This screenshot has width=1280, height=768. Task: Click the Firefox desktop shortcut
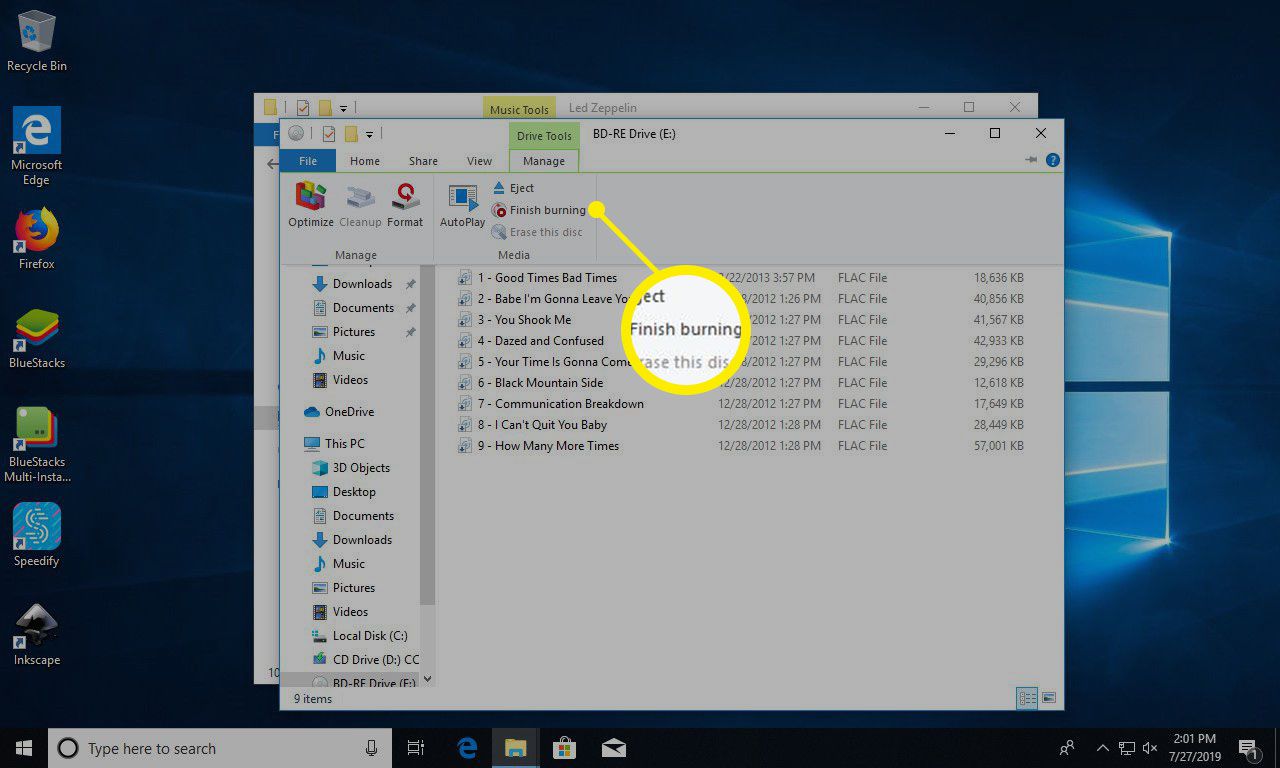[37, 238]
